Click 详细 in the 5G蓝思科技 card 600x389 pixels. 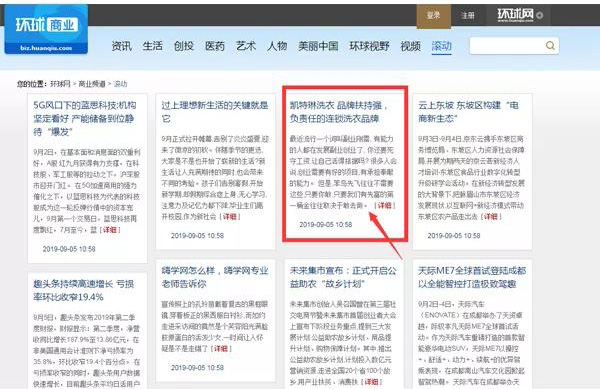110,229
